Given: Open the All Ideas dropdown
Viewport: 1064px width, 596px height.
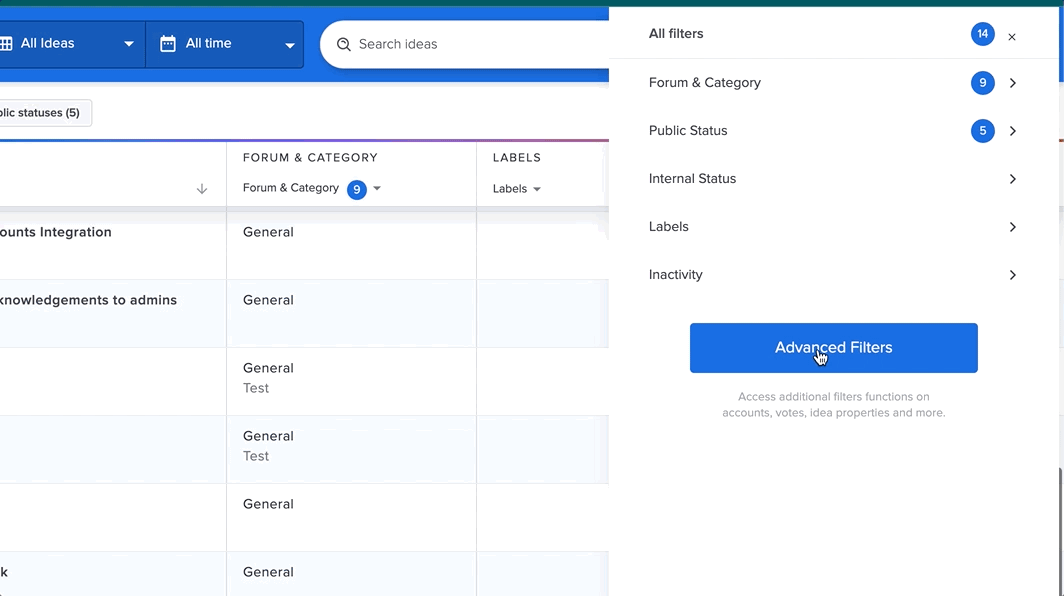Looking at the screenshot, I should click(x=128, y=43).
